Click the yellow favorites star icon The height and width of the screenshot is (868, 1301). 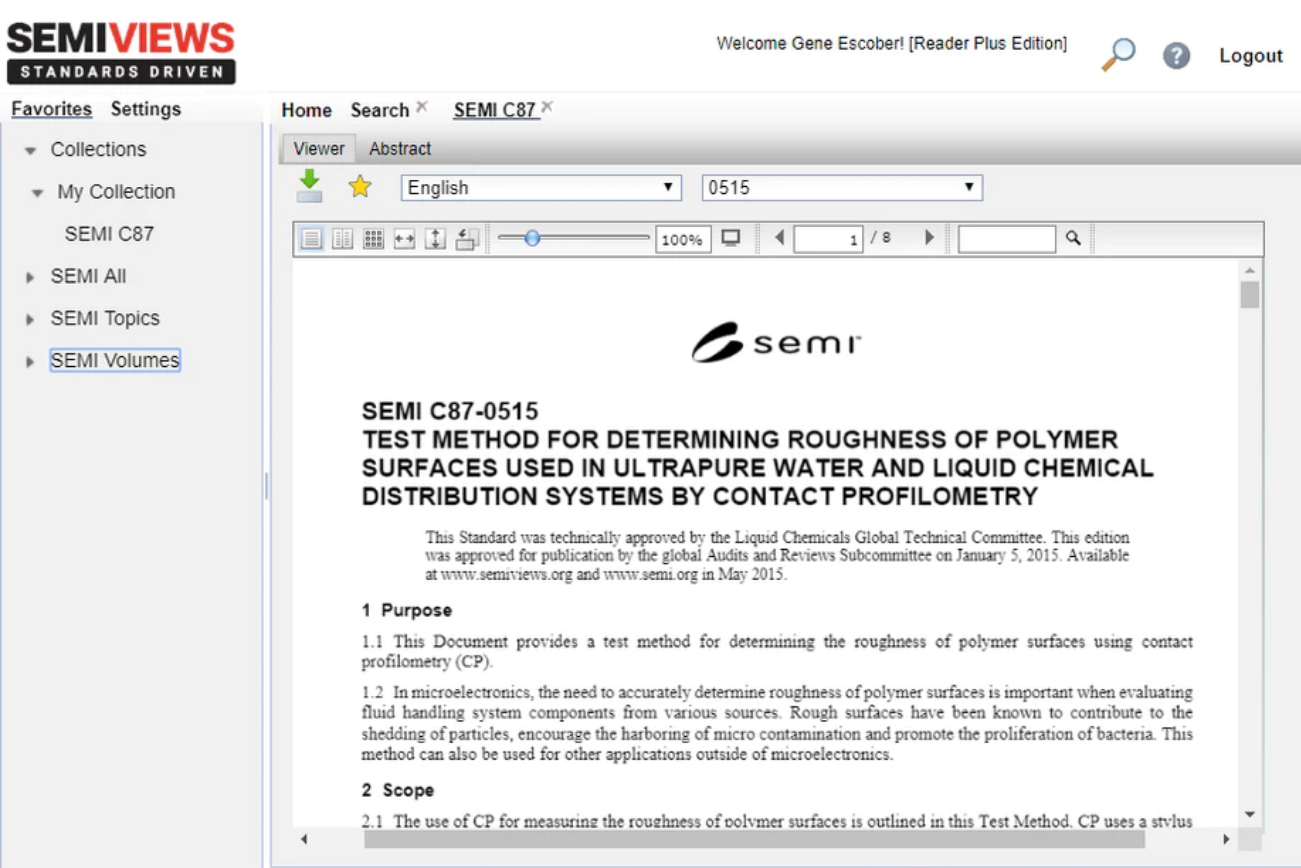360,187
